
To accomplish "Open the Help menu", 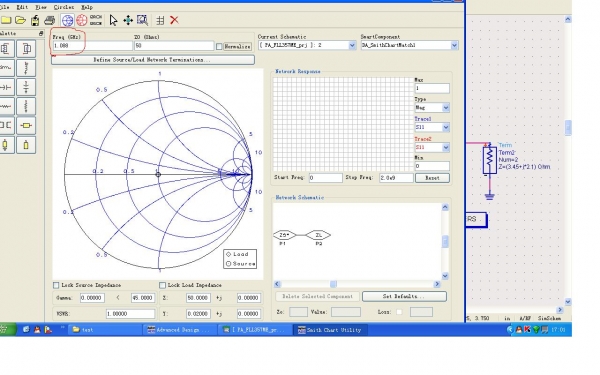I will (87, 7).
